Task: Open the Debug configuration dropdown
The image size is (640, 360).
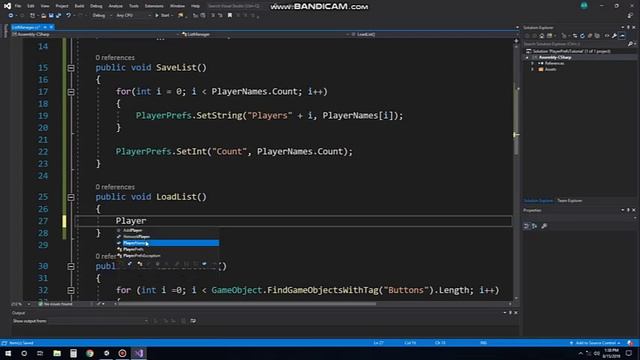Action: 101,16
